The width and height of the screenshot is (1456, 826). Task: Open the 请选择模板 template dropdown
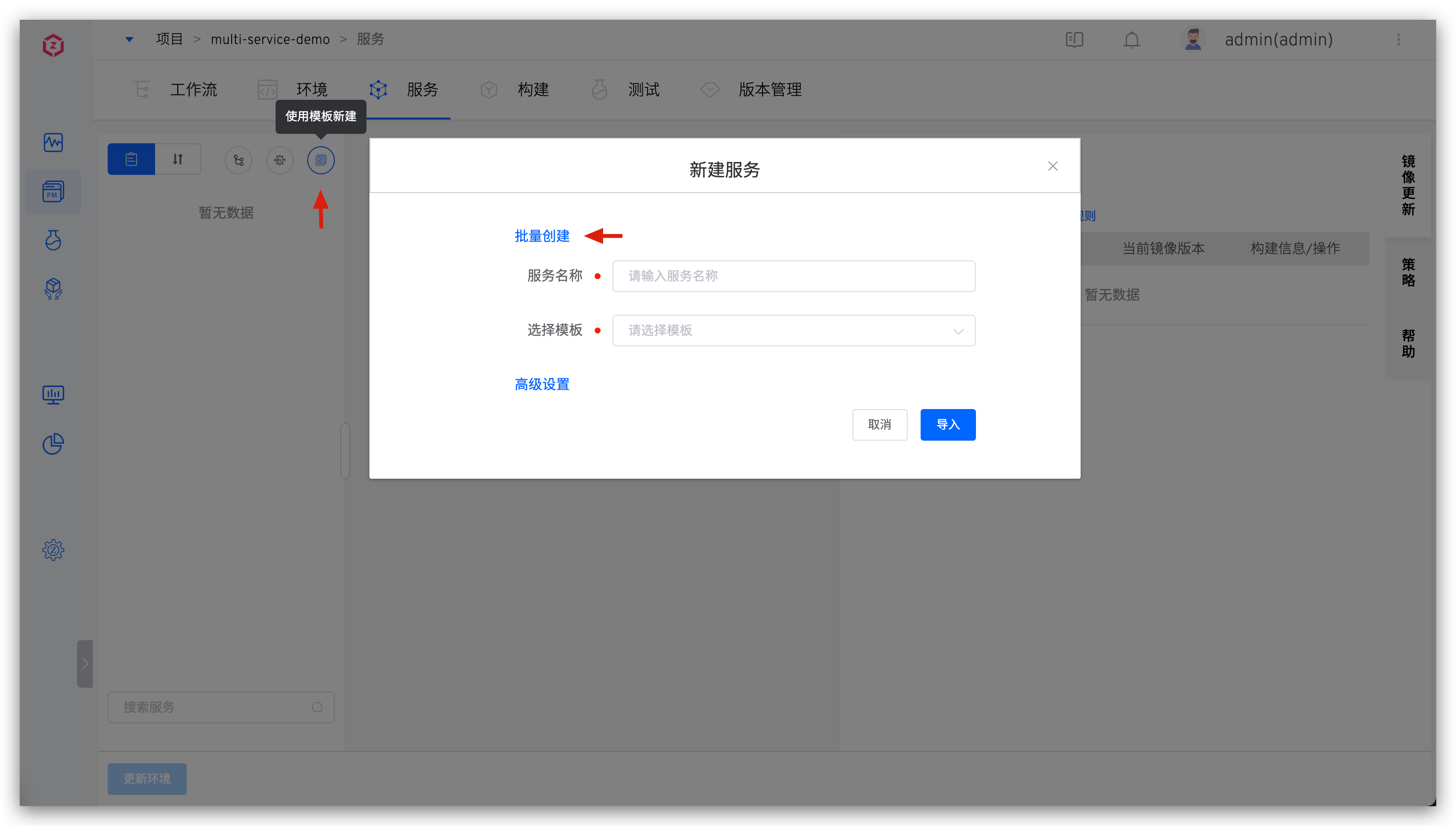[793, 330]
